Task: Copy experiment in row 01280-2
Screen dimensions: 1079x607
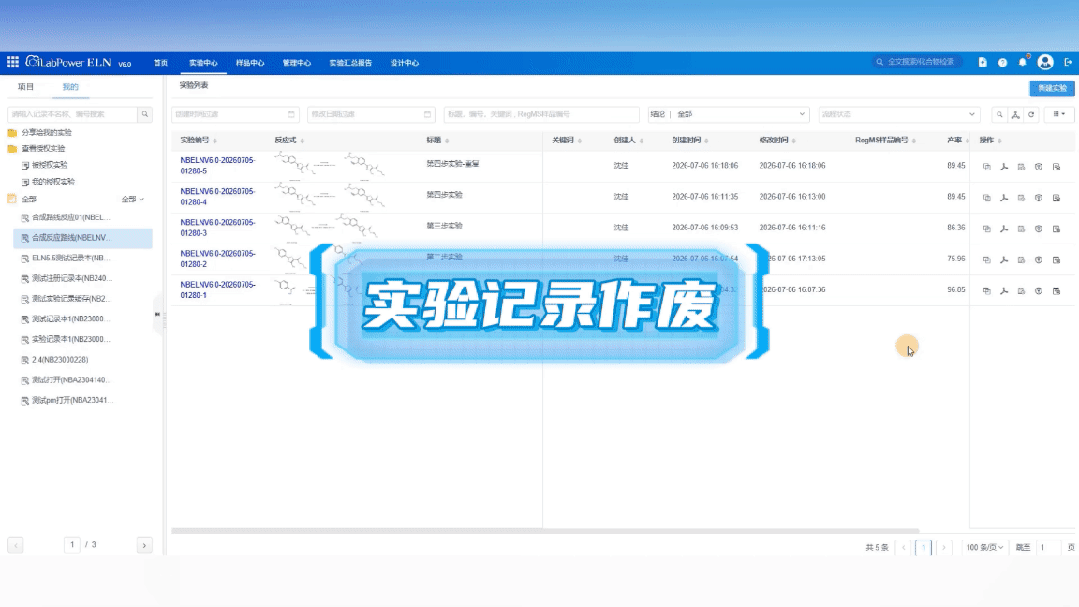Action: coord(986,260)
